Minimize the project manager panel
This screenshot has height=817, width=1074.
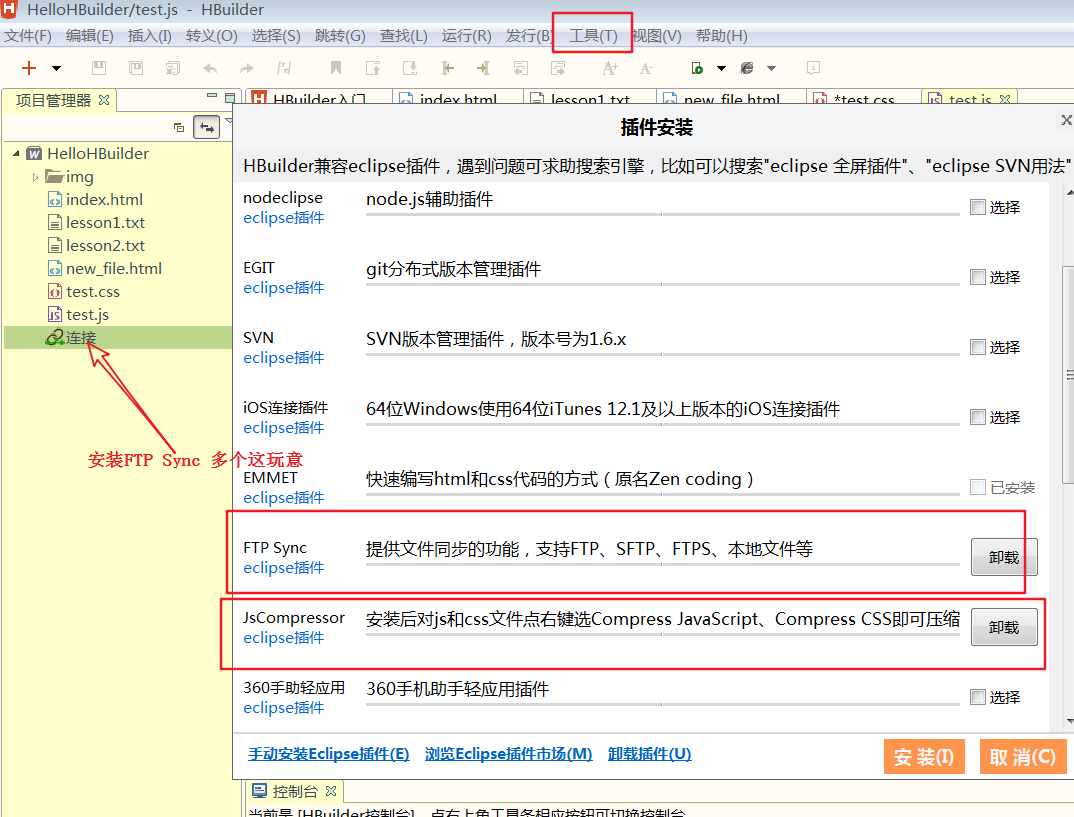pos(212,96)
